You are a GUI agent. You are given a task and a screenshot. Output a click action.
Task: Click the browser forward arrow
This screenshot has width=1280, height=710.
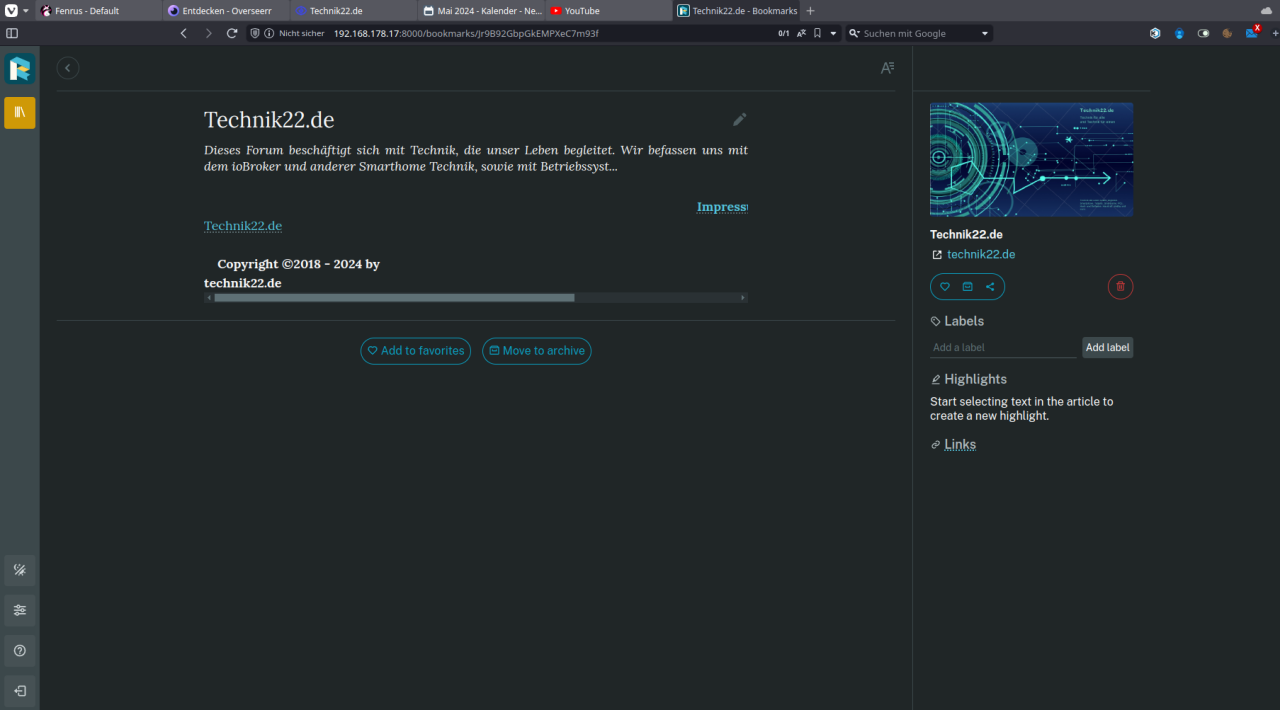(208, 33)
